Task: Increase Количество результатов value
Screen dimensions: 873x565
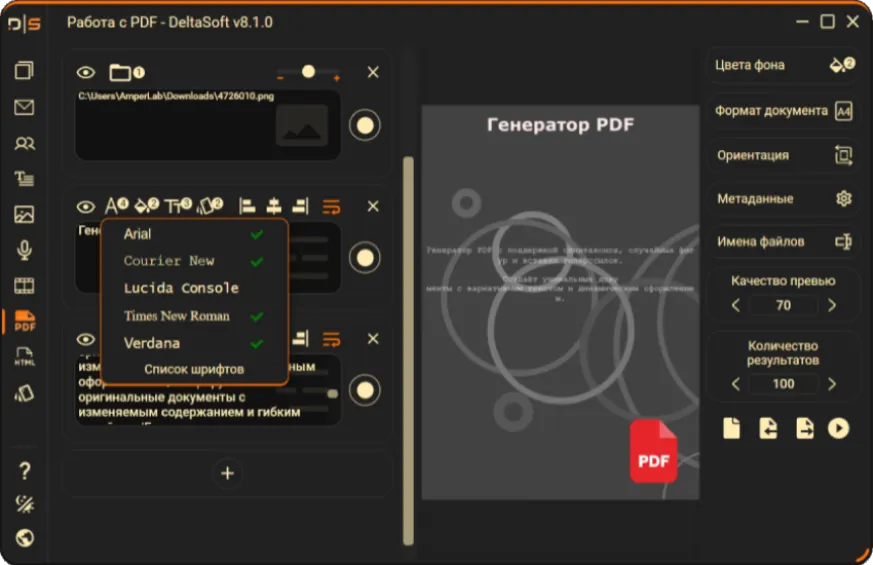Action: (x=832, y=384)
